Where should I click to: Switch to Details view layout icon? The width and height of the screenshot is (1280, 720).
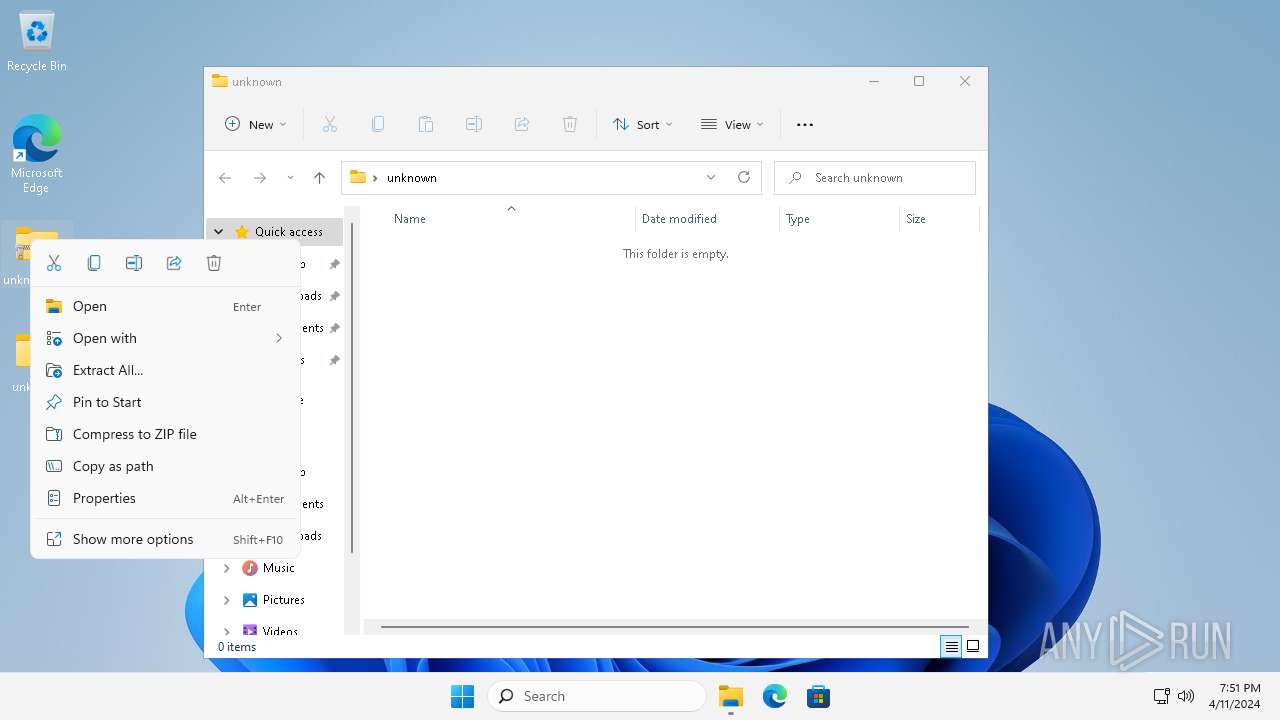coord(952,647)
